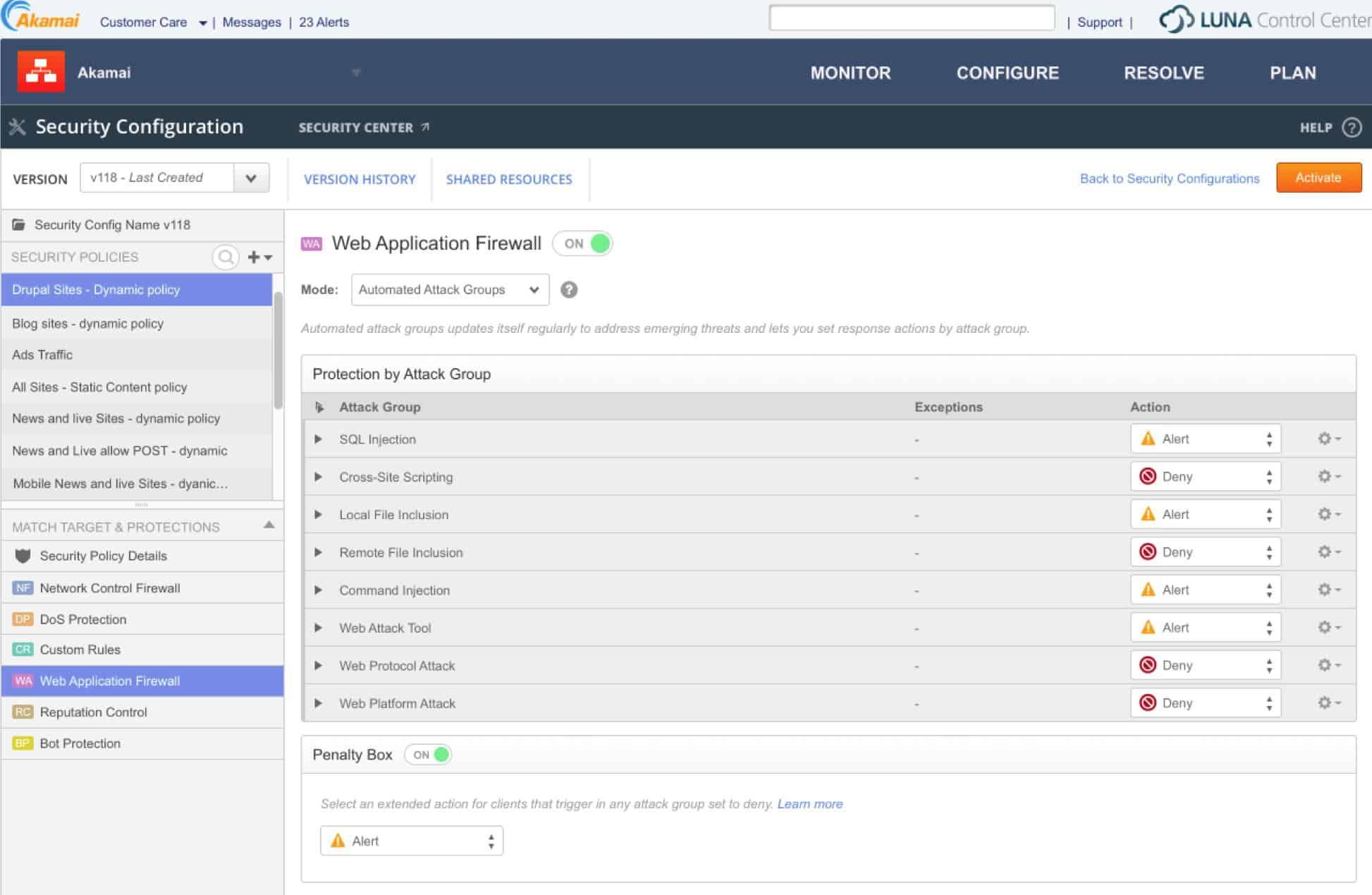
Task: Click the RC Reputation Control badge
Action: [x=23, y=712]
